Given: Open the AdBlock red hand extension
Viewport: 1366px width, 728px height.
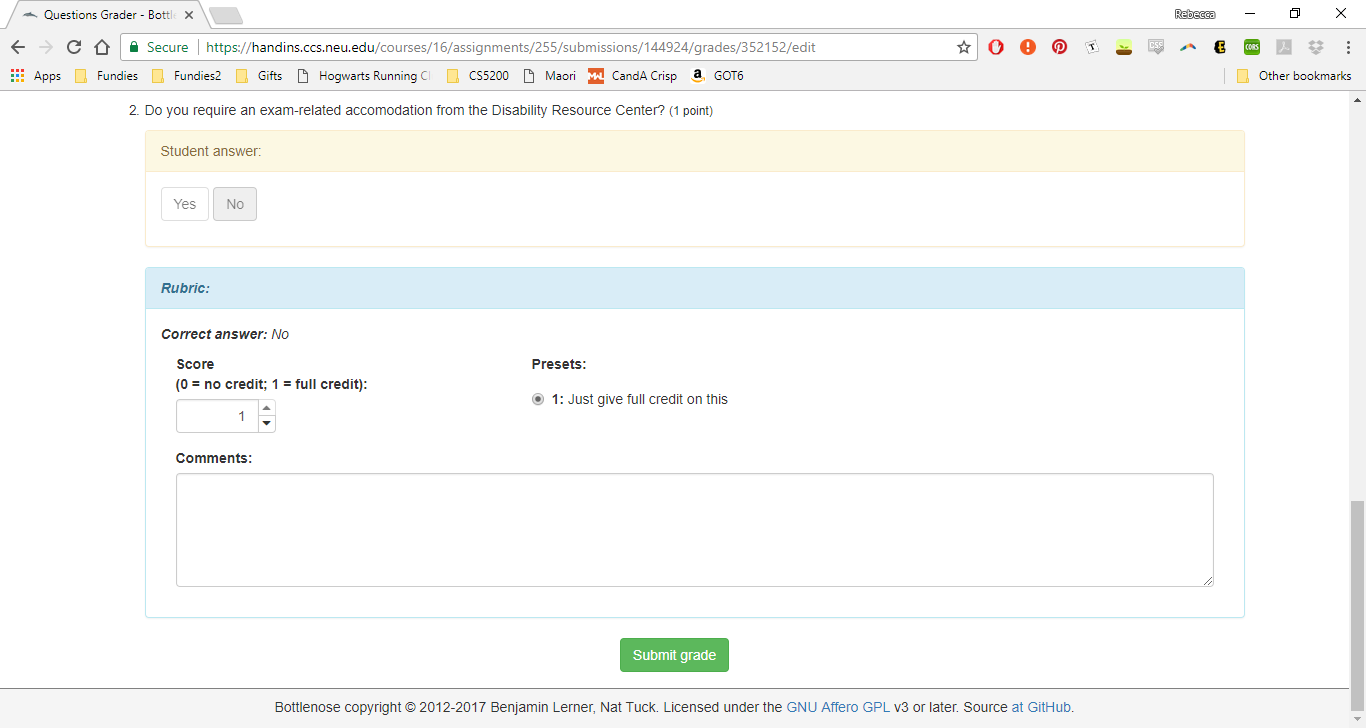Looking at the screenshot, I should pos(996,47).
